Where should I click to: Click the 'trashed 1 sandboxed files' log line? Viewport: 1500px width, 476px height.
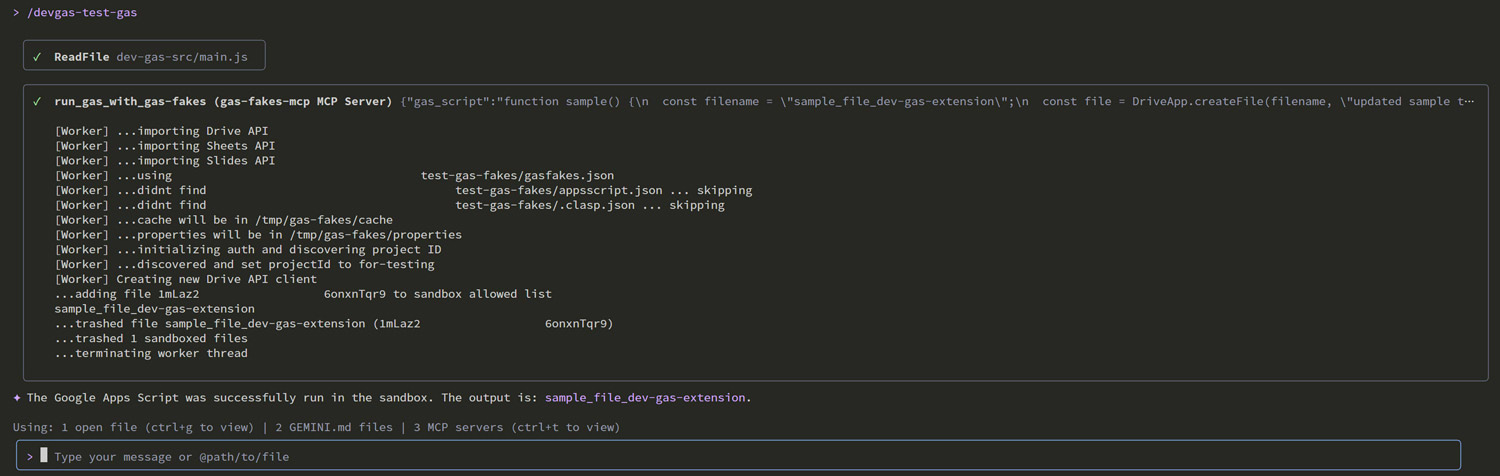(151, 338)
